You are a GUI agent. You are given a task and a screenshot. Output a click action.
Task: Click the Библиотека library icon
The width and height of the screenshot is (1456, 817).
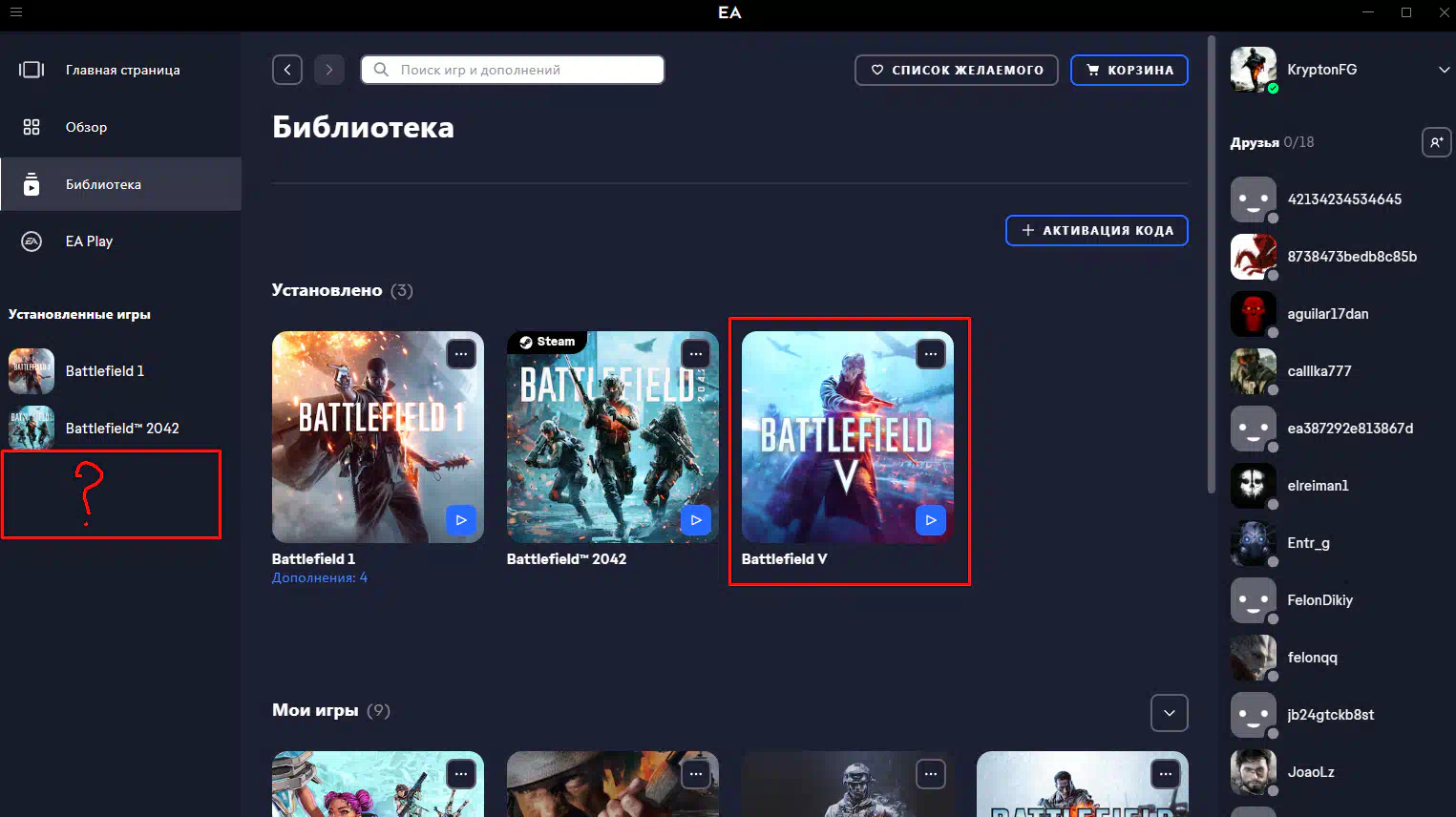[32, 184]
